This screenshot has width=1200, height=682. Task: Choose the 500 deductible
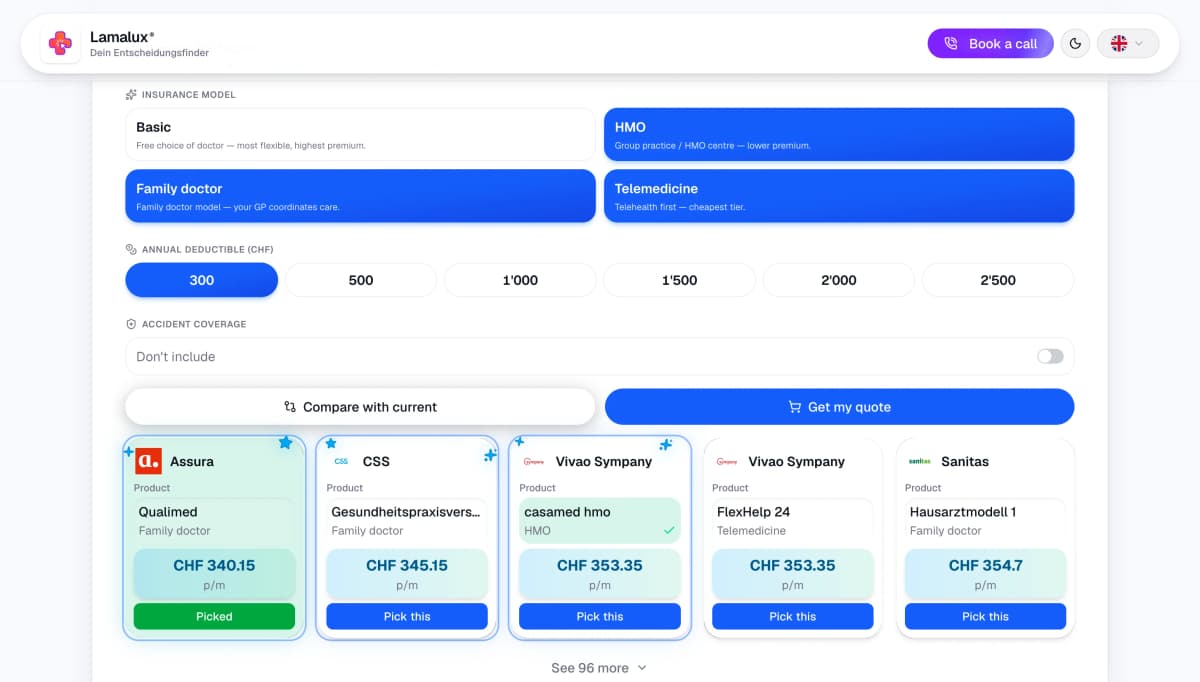click(x=361, y=280)
